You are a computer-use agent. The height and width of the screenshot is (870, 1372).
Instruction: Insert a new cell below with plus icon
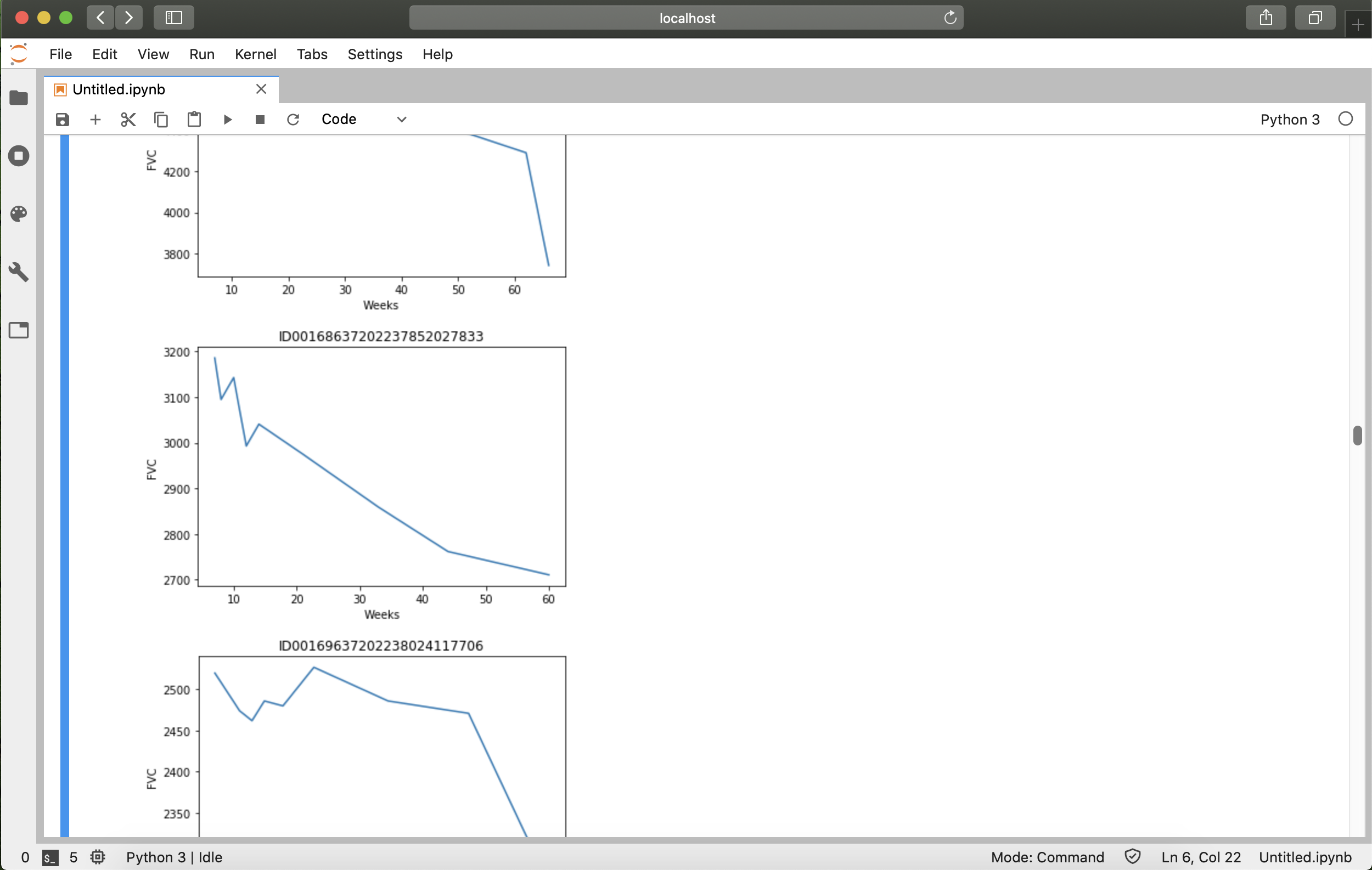95,120
